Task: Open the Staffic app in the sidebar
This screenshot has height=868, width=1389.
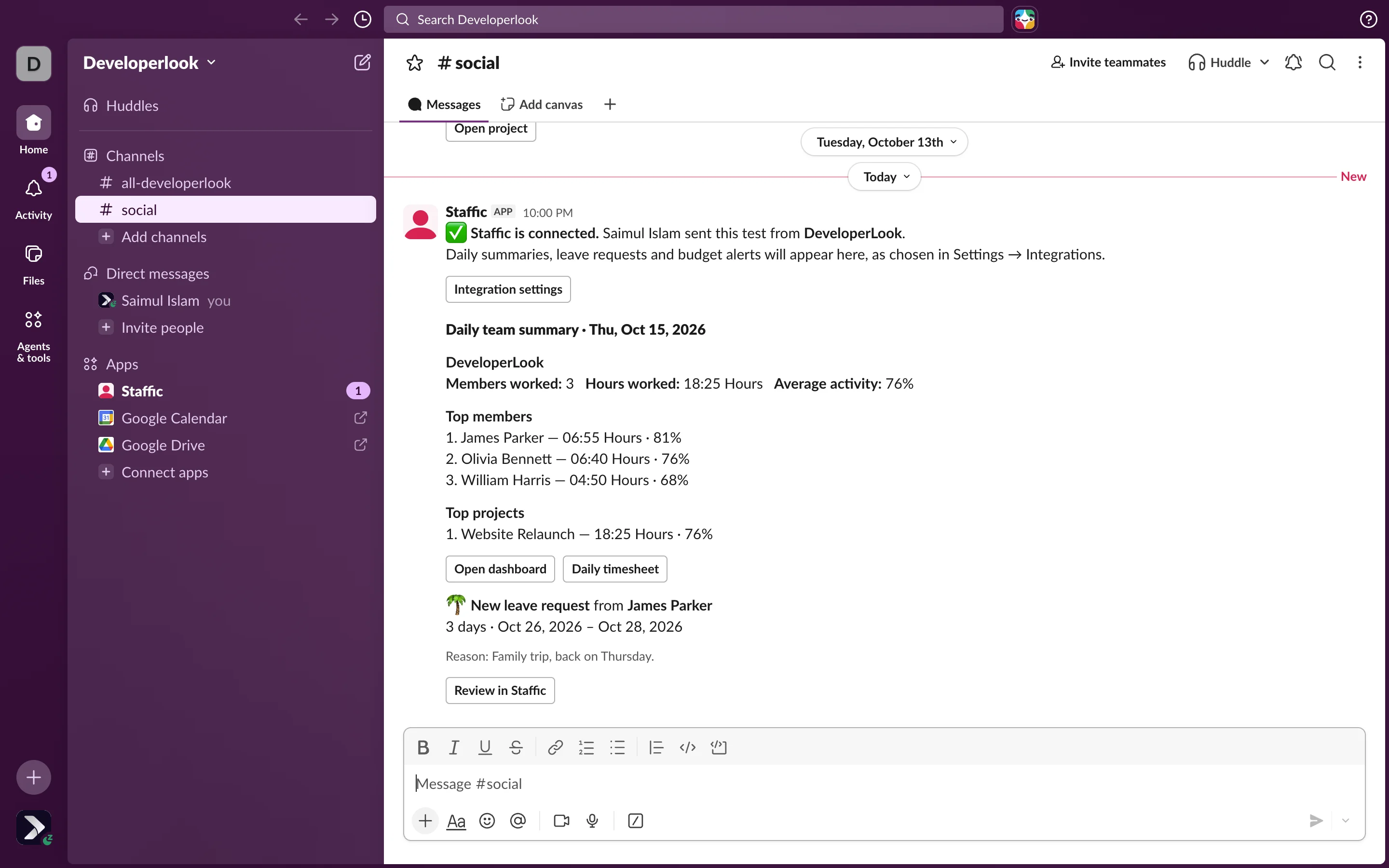Action: 226,391
